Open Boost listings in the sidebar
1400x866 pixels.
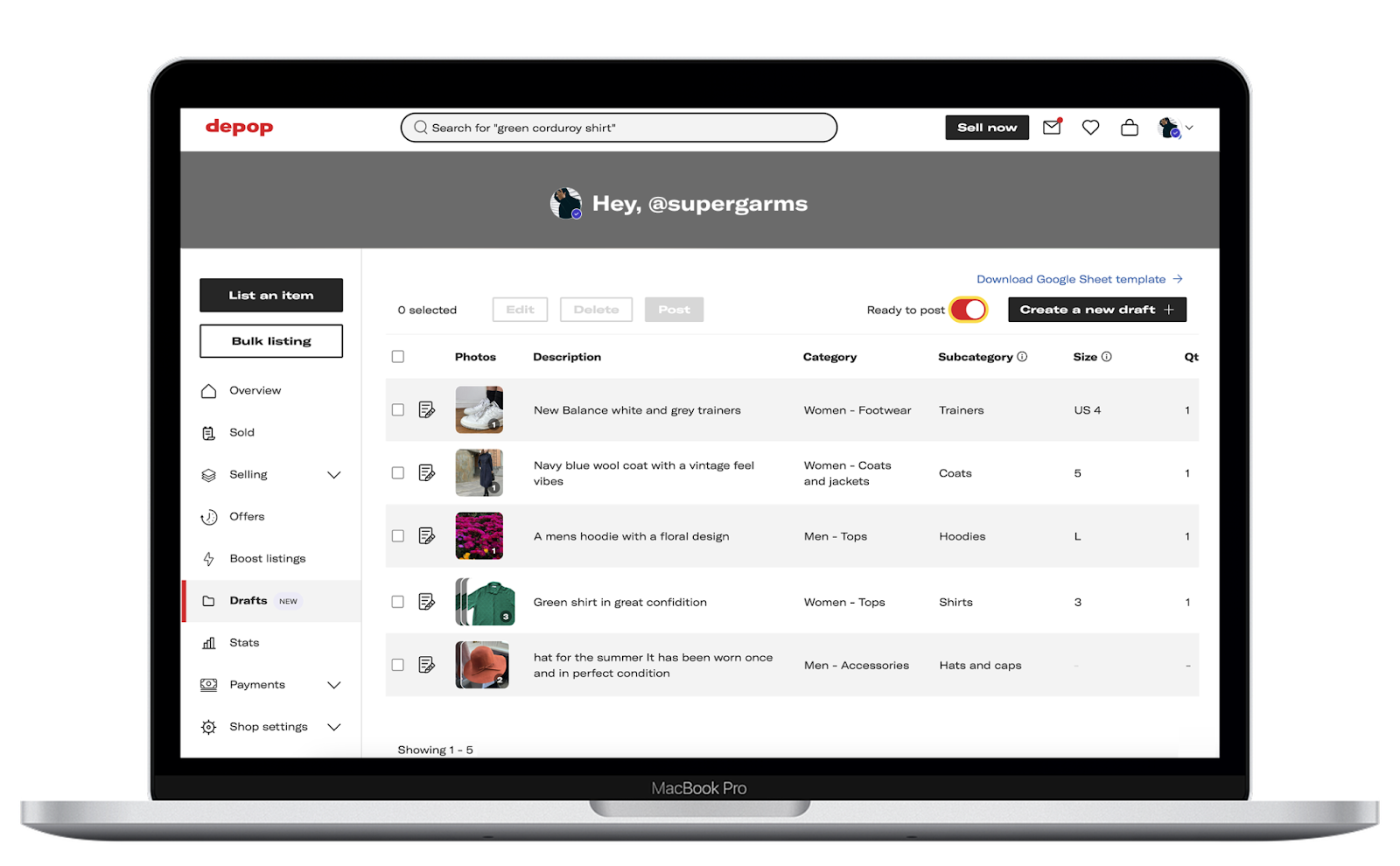tap(267, 559)
